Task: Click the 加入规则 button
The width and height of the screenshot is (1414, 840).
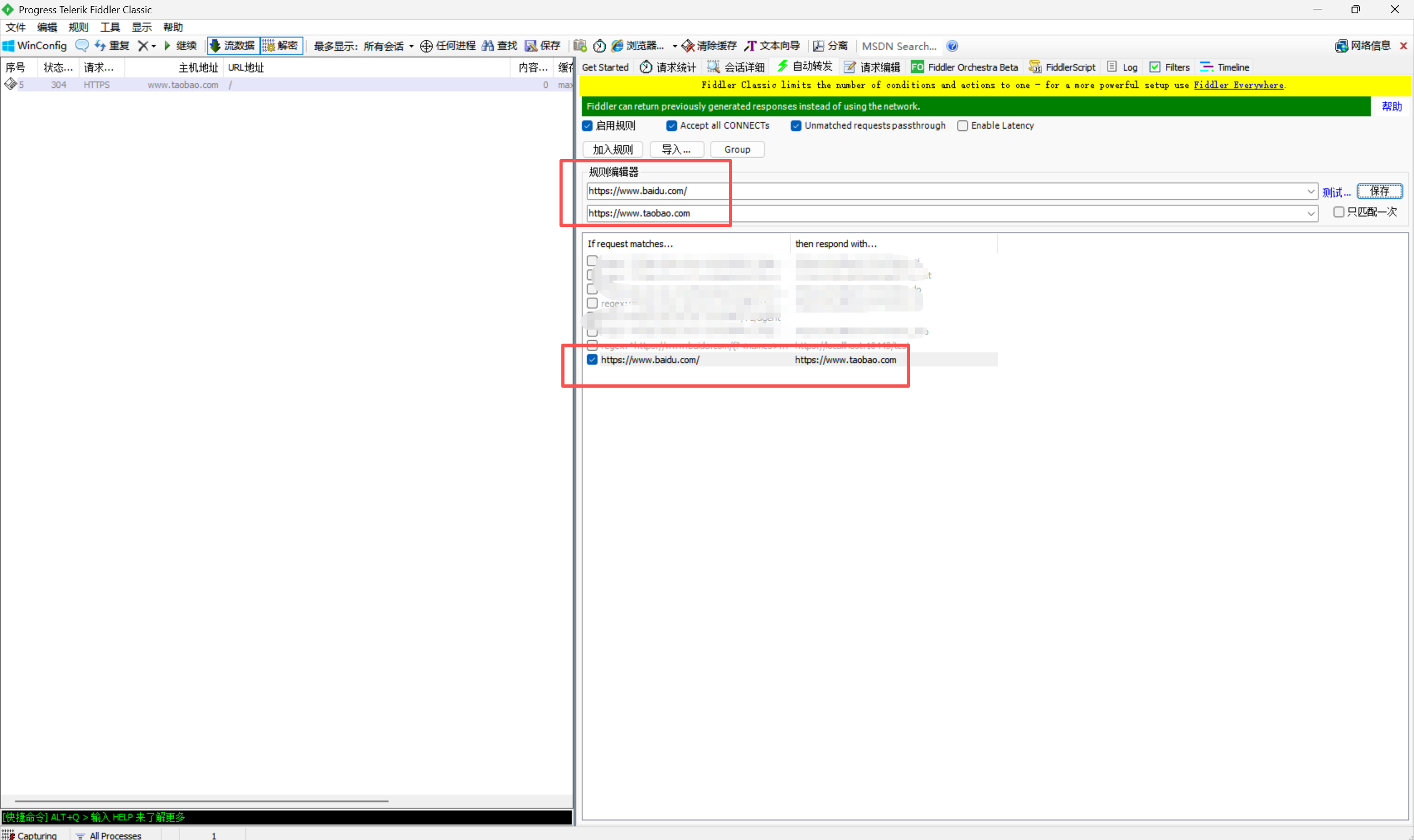Action: (612, 150)
